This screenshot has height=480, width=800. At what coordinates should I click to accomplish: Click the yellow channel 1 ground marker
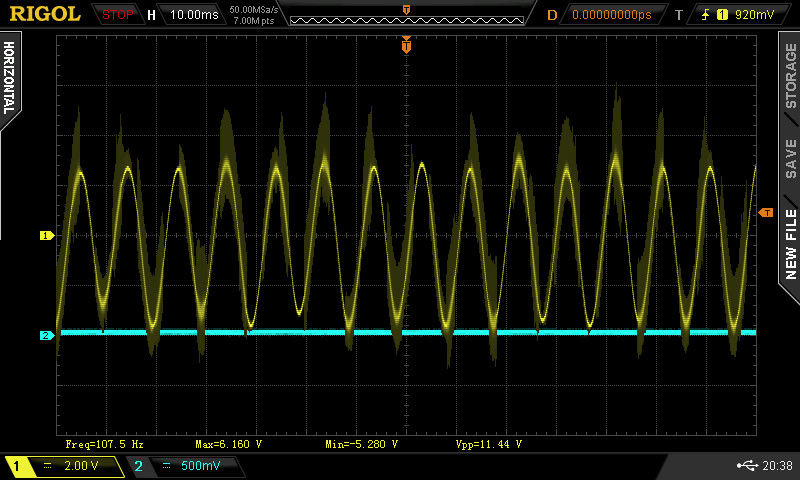(46, 236)
